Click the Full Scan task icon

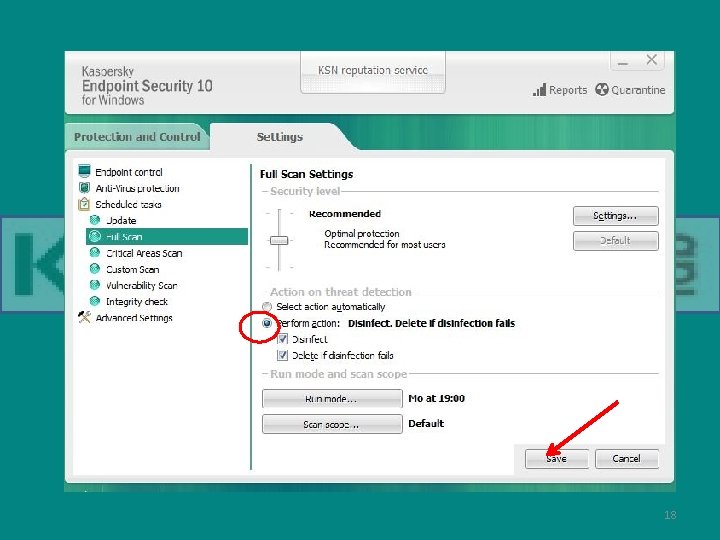point(95,236)
